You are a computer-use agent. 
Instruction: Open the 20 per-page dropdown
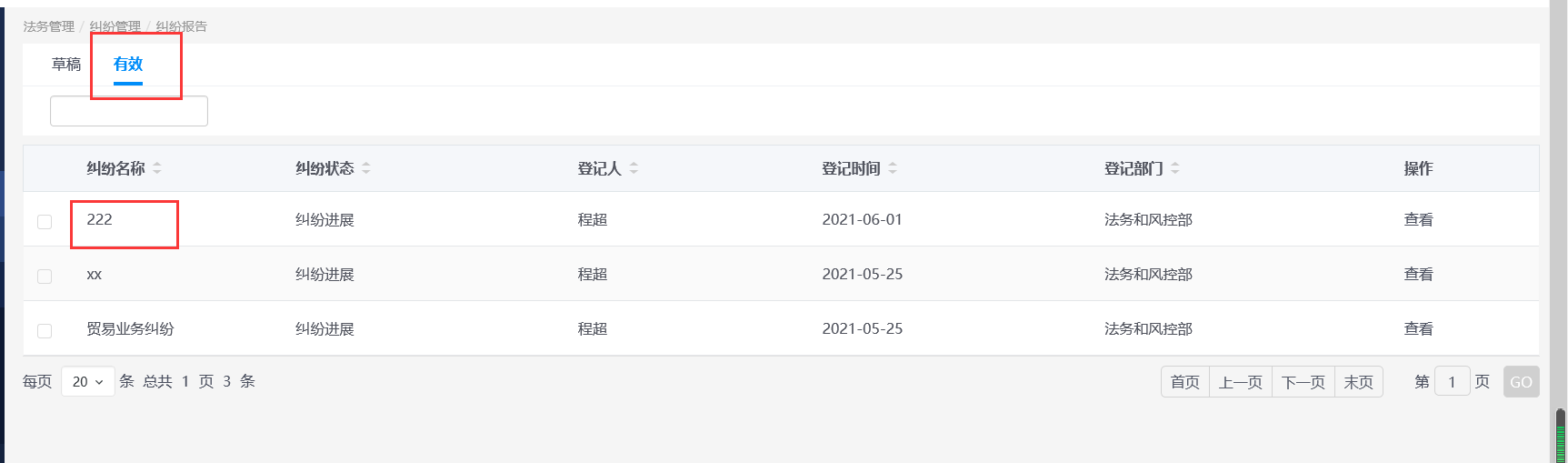[87, 382]
